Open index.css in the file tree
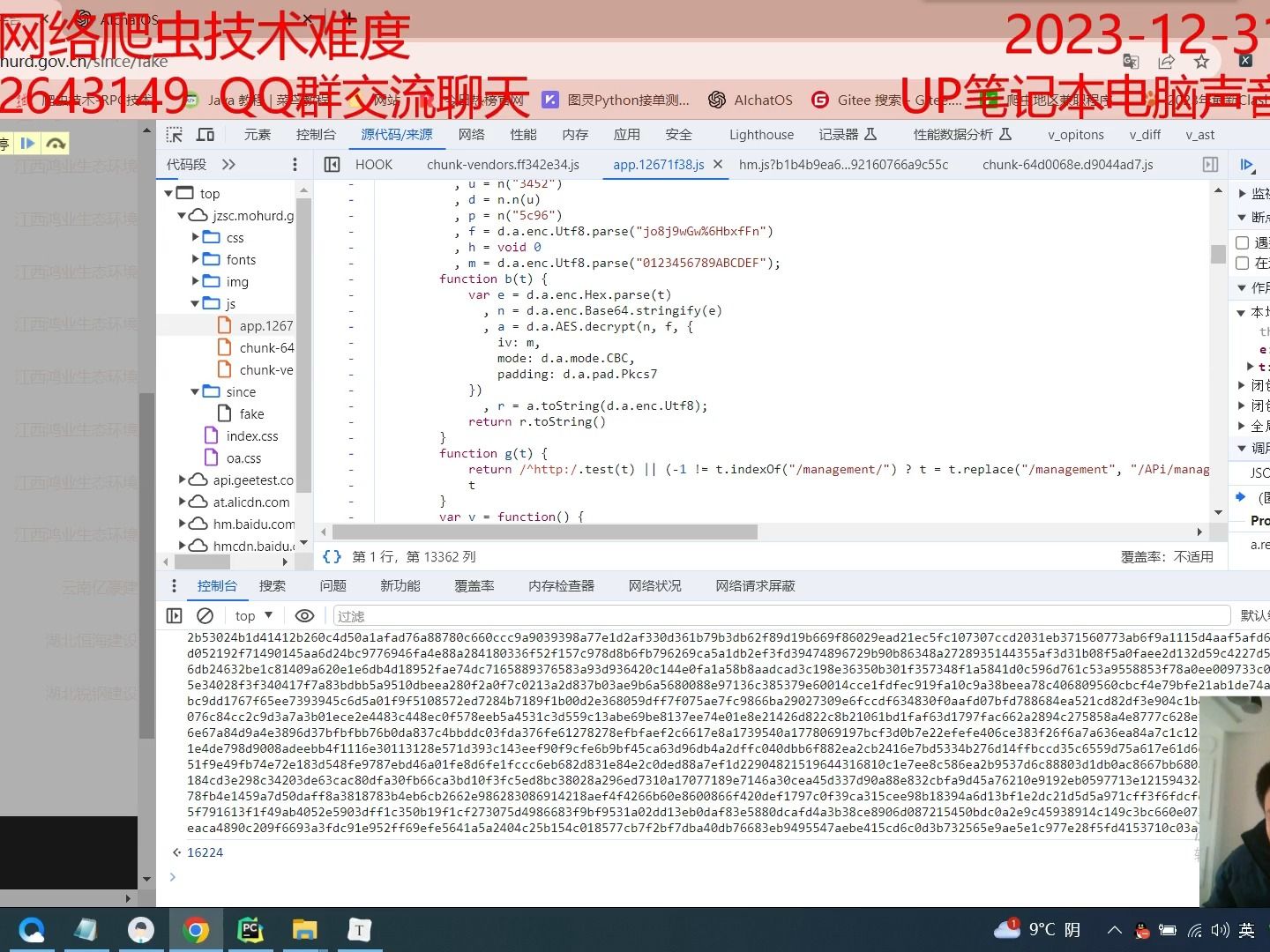The image size is (1270, 952). click(242, 435)
